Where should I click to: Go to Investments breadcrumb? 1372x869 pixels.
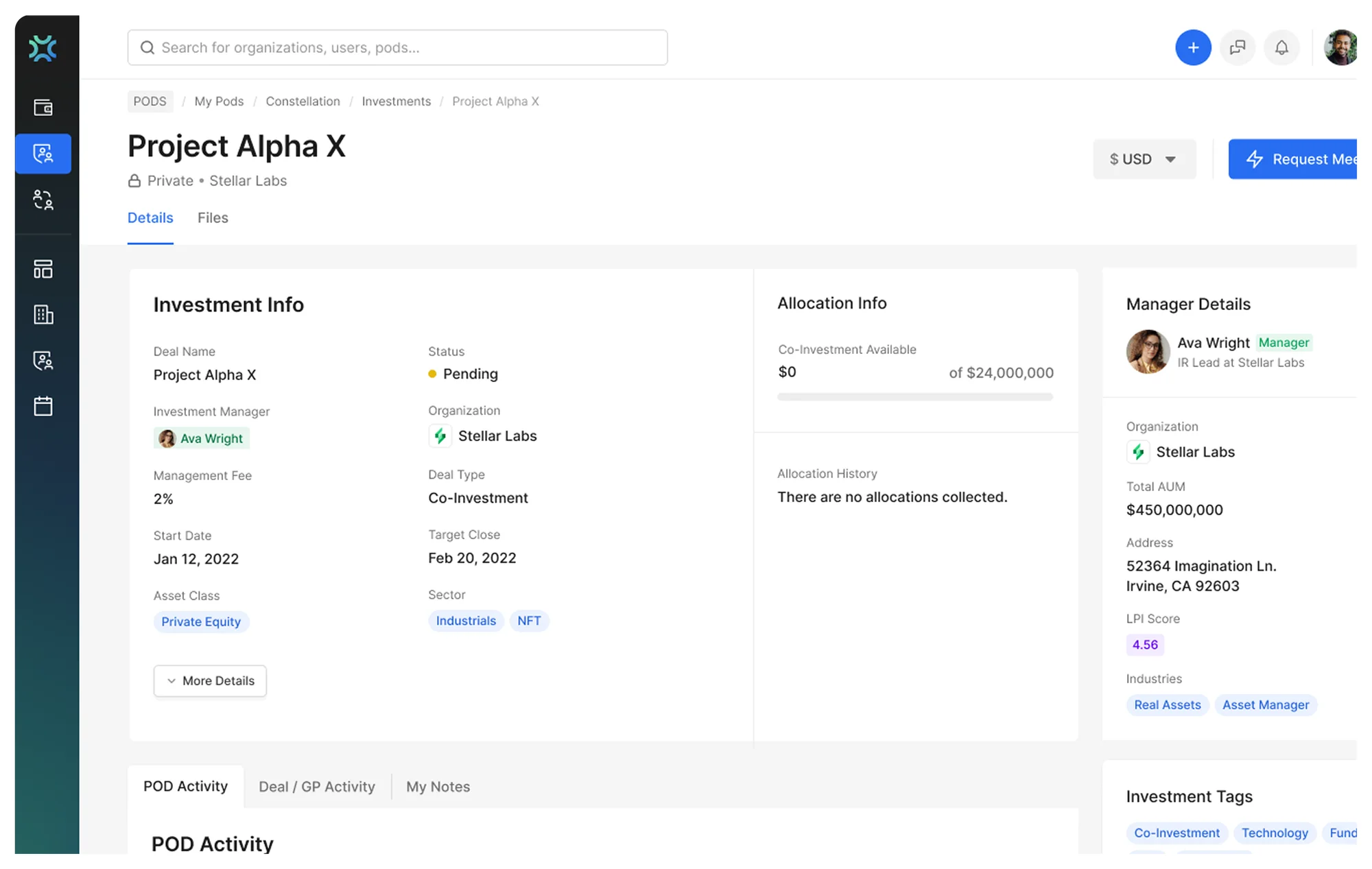397,102
